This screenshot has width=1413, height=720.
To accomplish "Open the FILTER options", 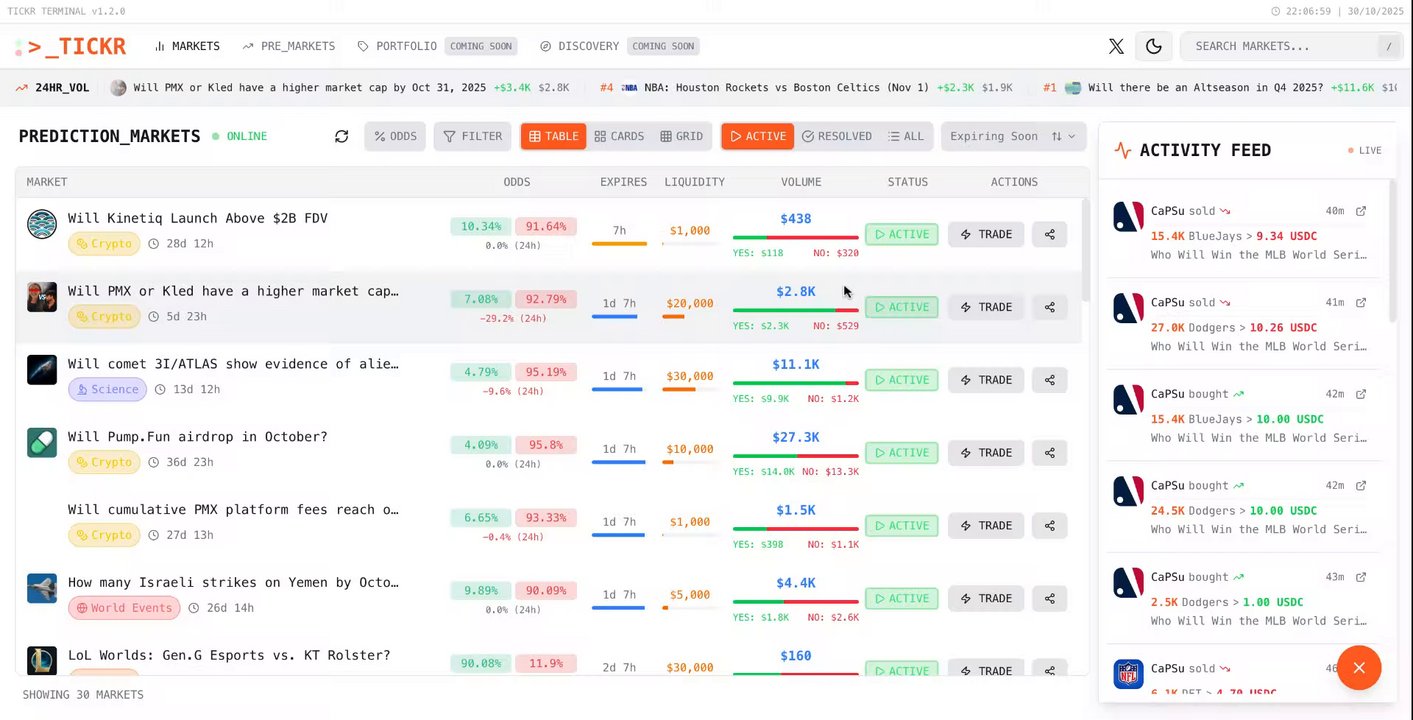I will tap(473, 136).
